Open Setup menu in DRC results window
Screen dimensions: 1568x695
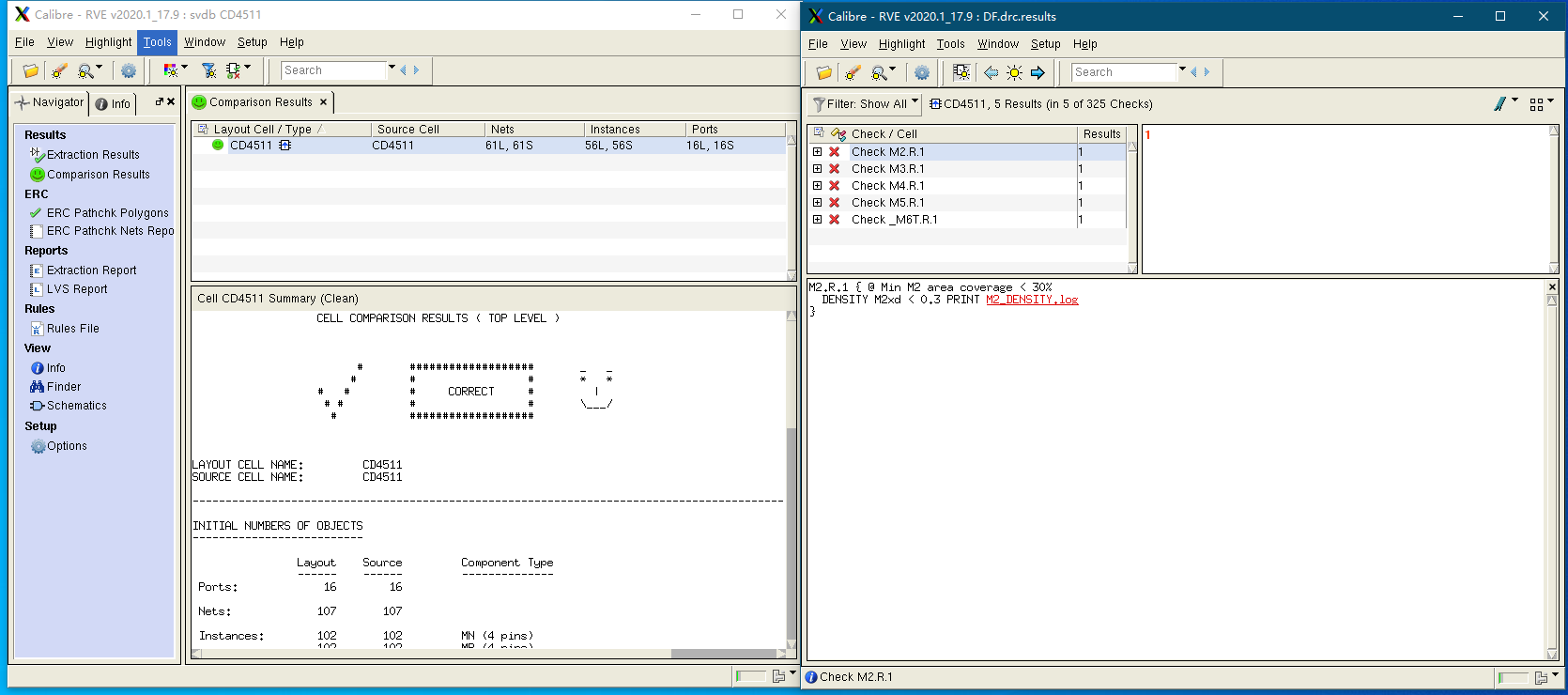[1046, 44]
